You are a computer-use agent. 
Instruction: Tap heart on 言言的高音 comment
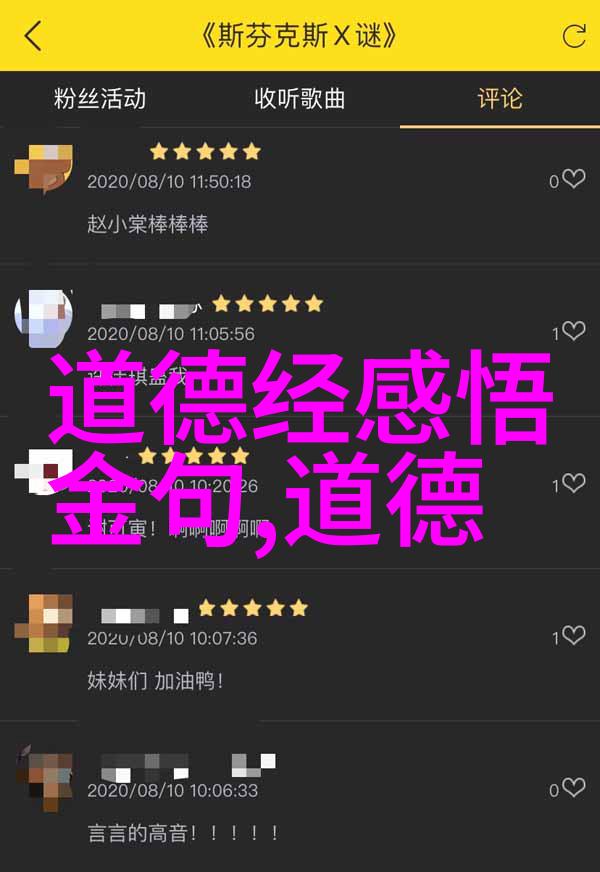[x=573, y=787]
